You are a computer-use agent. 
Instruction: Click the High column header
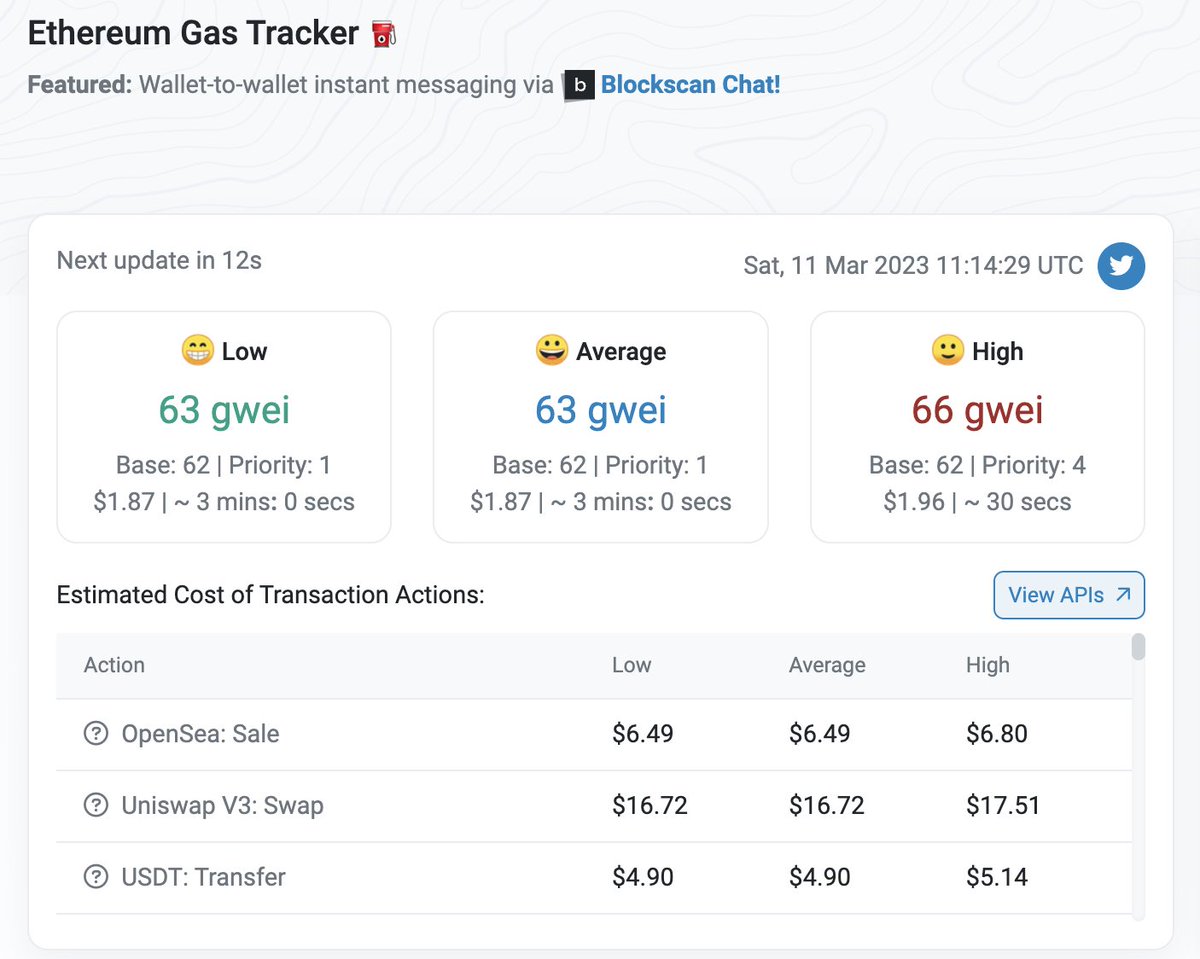tap(987, 665)
